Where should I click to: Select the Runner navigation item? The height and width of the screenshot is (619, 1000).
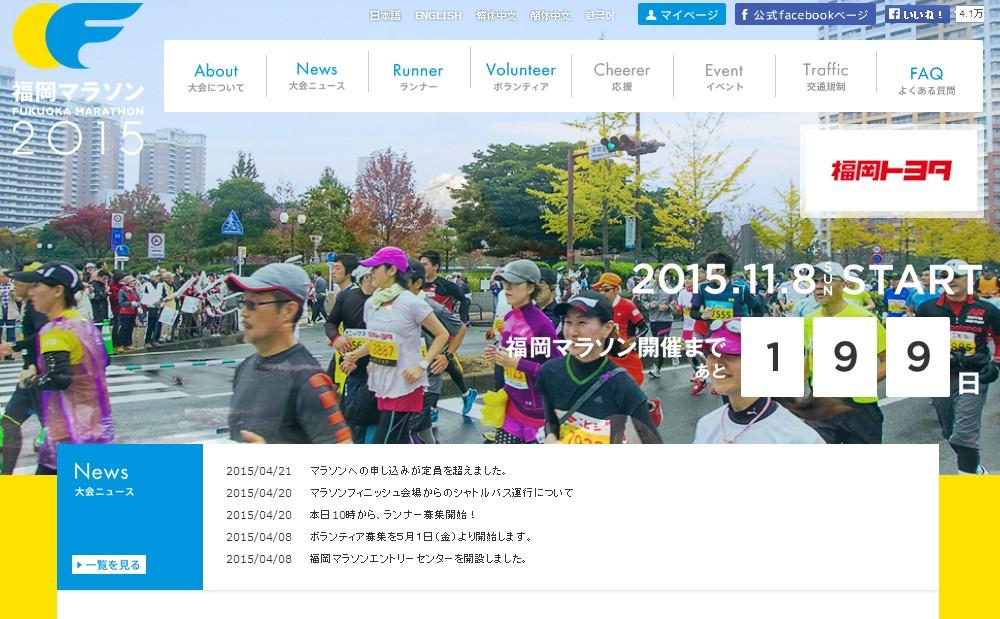418,77
